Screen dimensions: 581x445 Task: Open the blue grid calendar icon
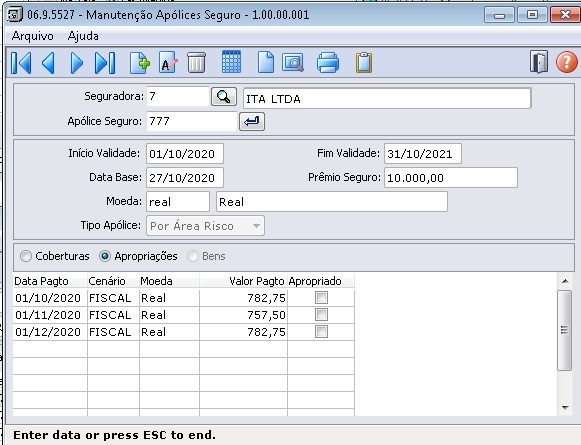(x=232, y=62)
